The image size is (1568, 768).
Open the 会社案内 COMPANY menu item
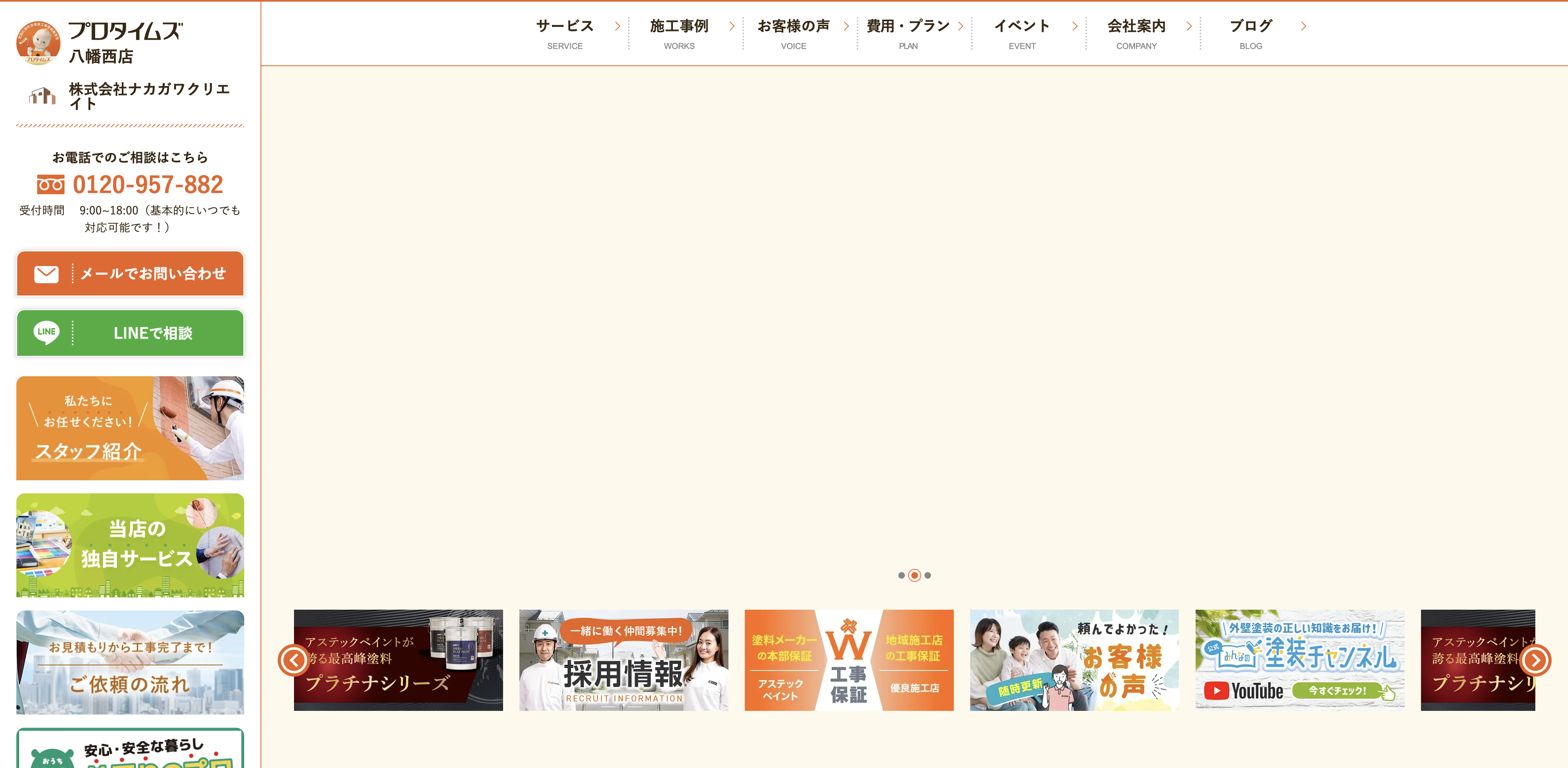click(x=1136, y=34)
